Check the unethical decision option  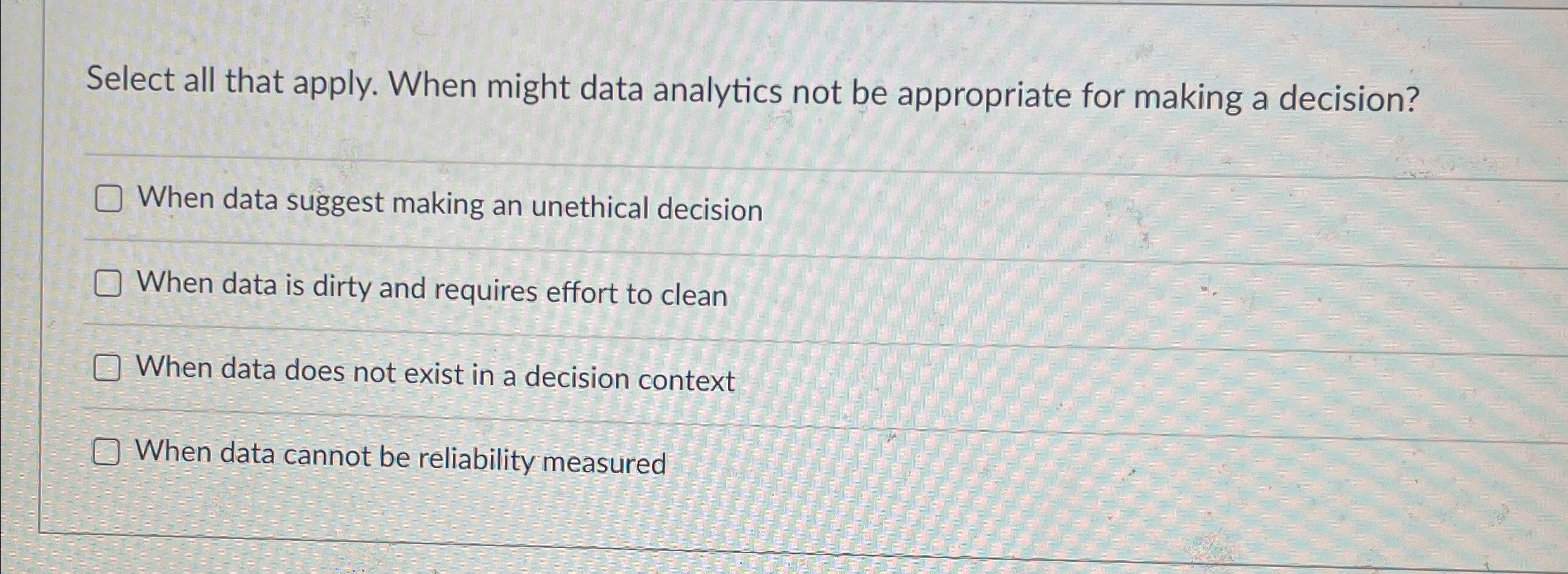click(109, 200)
